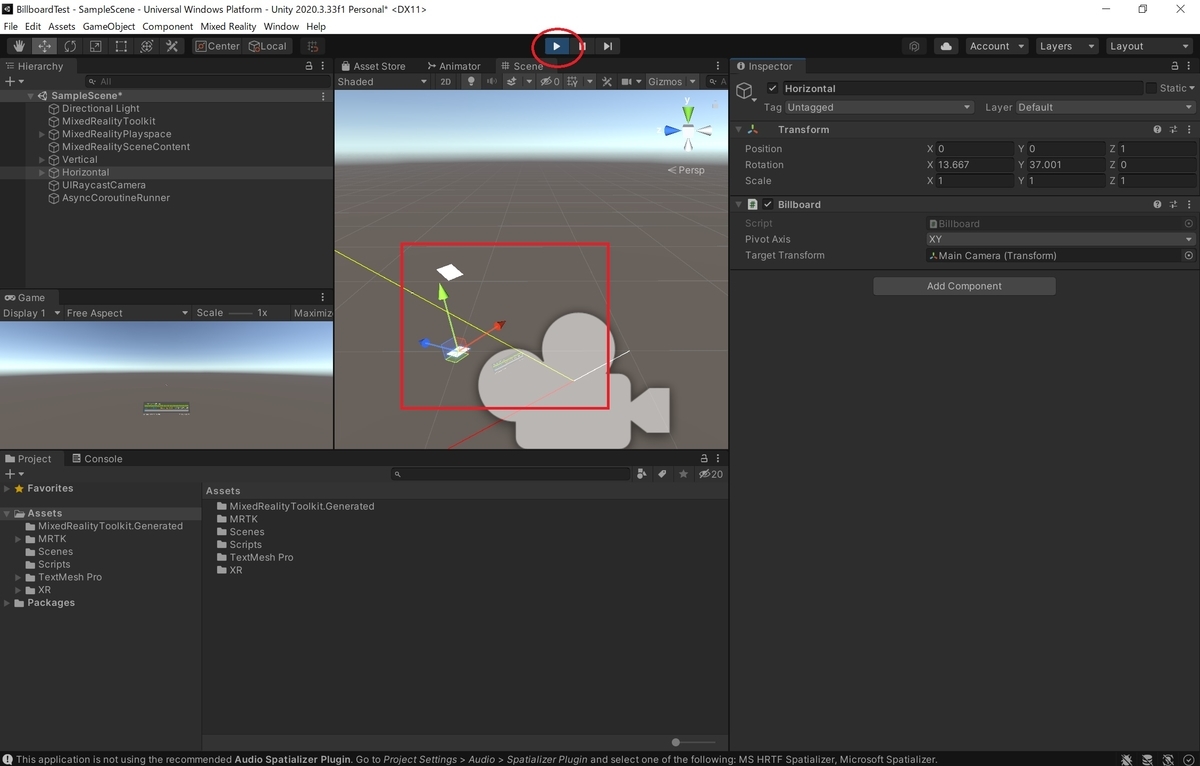The width and height of the screenshot is (1200, 766).
Task: Open the GameObject menu
Action: coord(108,26)
